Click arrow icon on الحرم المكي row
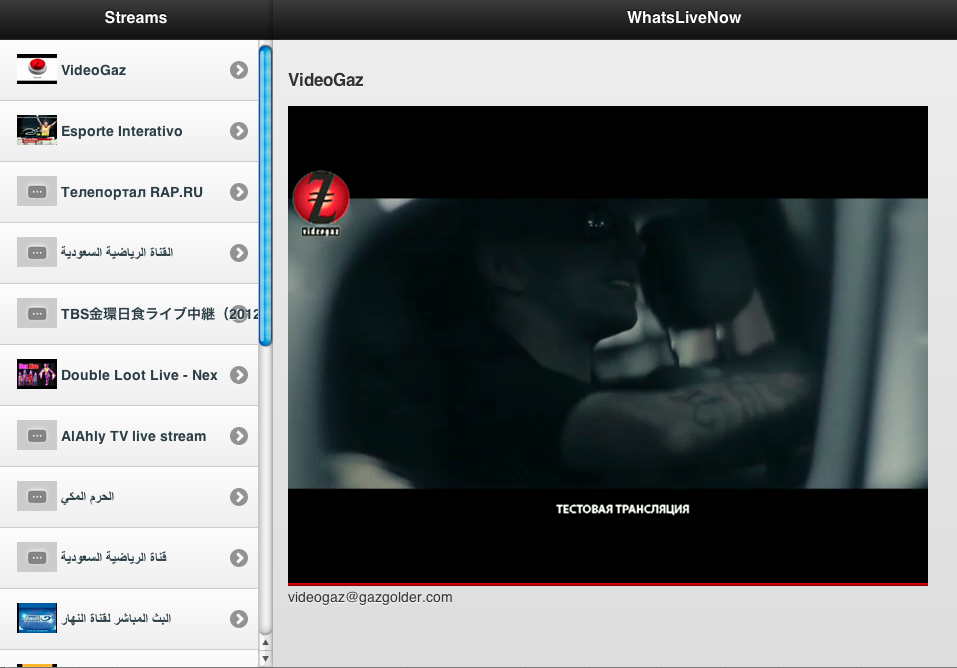This screenshot has height=668, width=957. (239, 497)
